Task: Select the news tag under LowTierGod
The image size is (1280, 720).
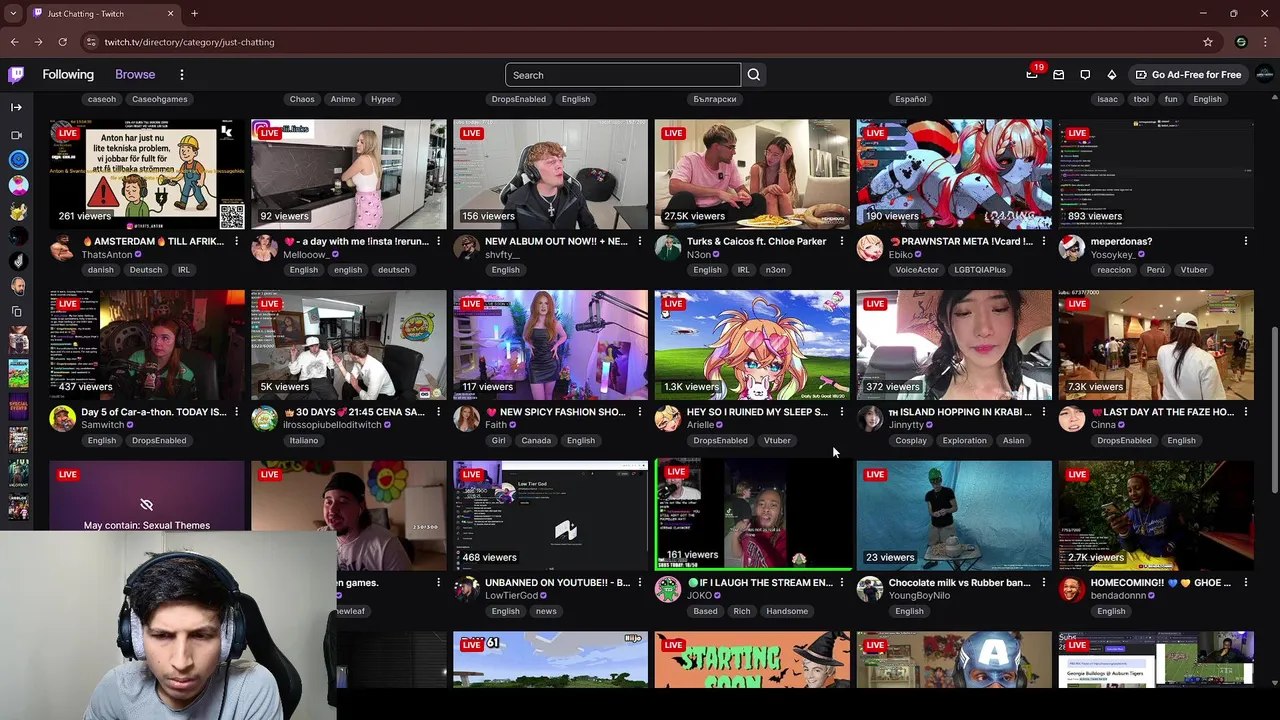Action: pos(546,612)
